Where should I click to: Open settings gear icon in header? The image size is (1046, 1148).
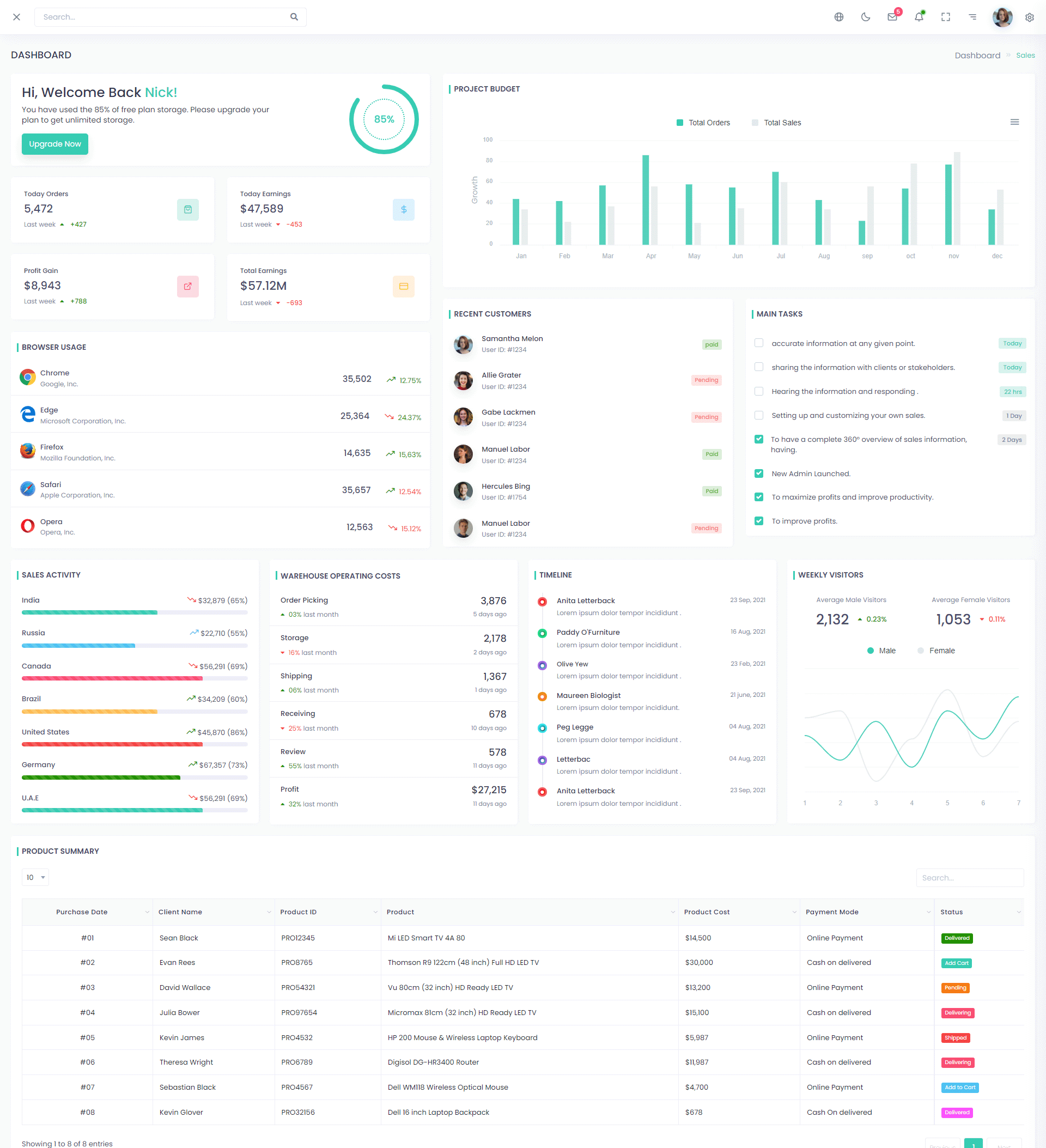[x=1030, y=17]
